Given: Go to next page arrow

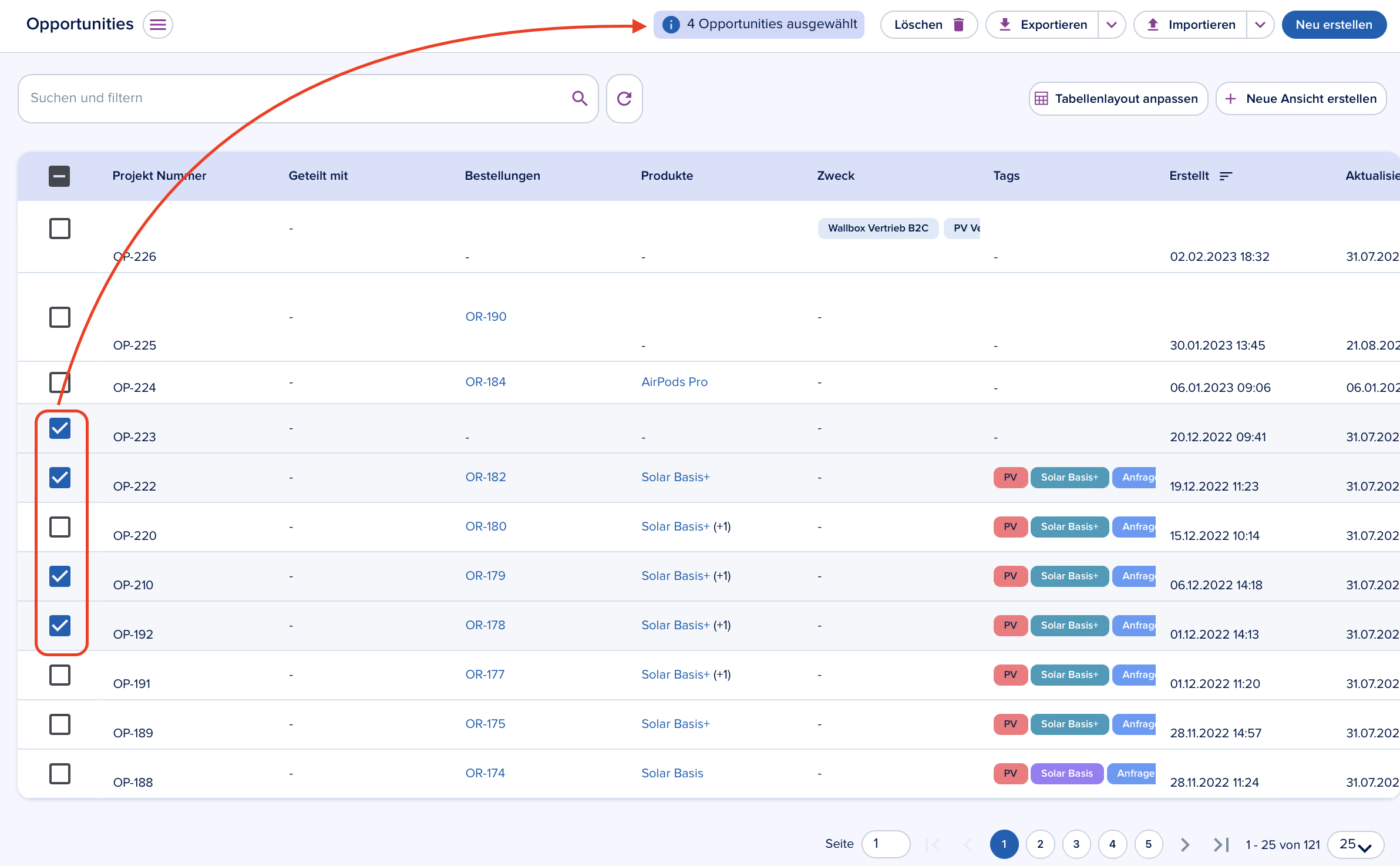Looking at the screenshot, I should [x=1185, y=844].
